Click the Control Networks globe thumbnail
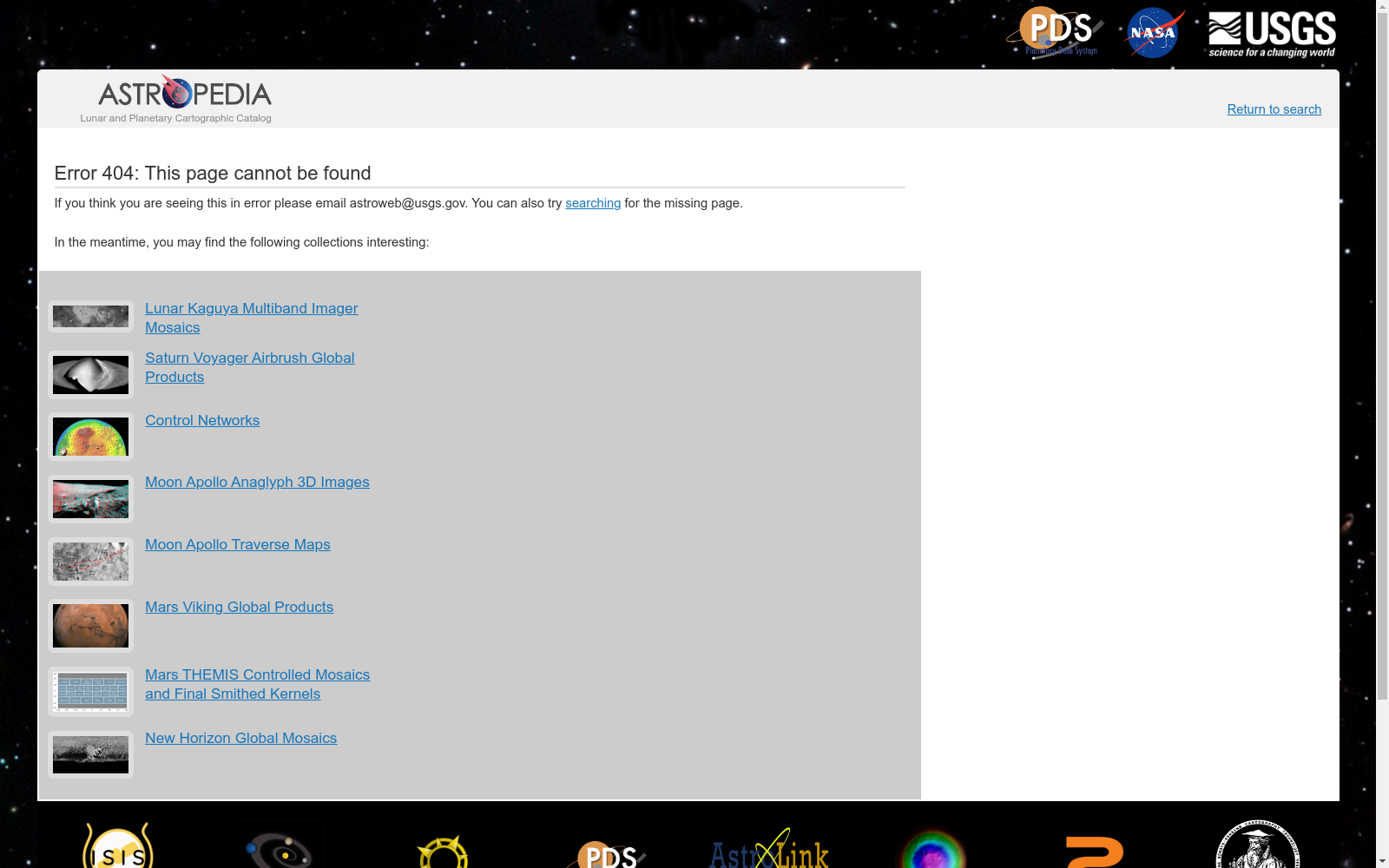This screenshot has height=868, width=1389. click(90, 437)
